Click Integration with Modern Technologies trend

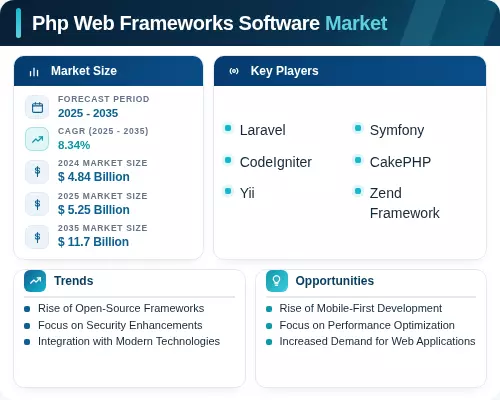tap(129, 342)
